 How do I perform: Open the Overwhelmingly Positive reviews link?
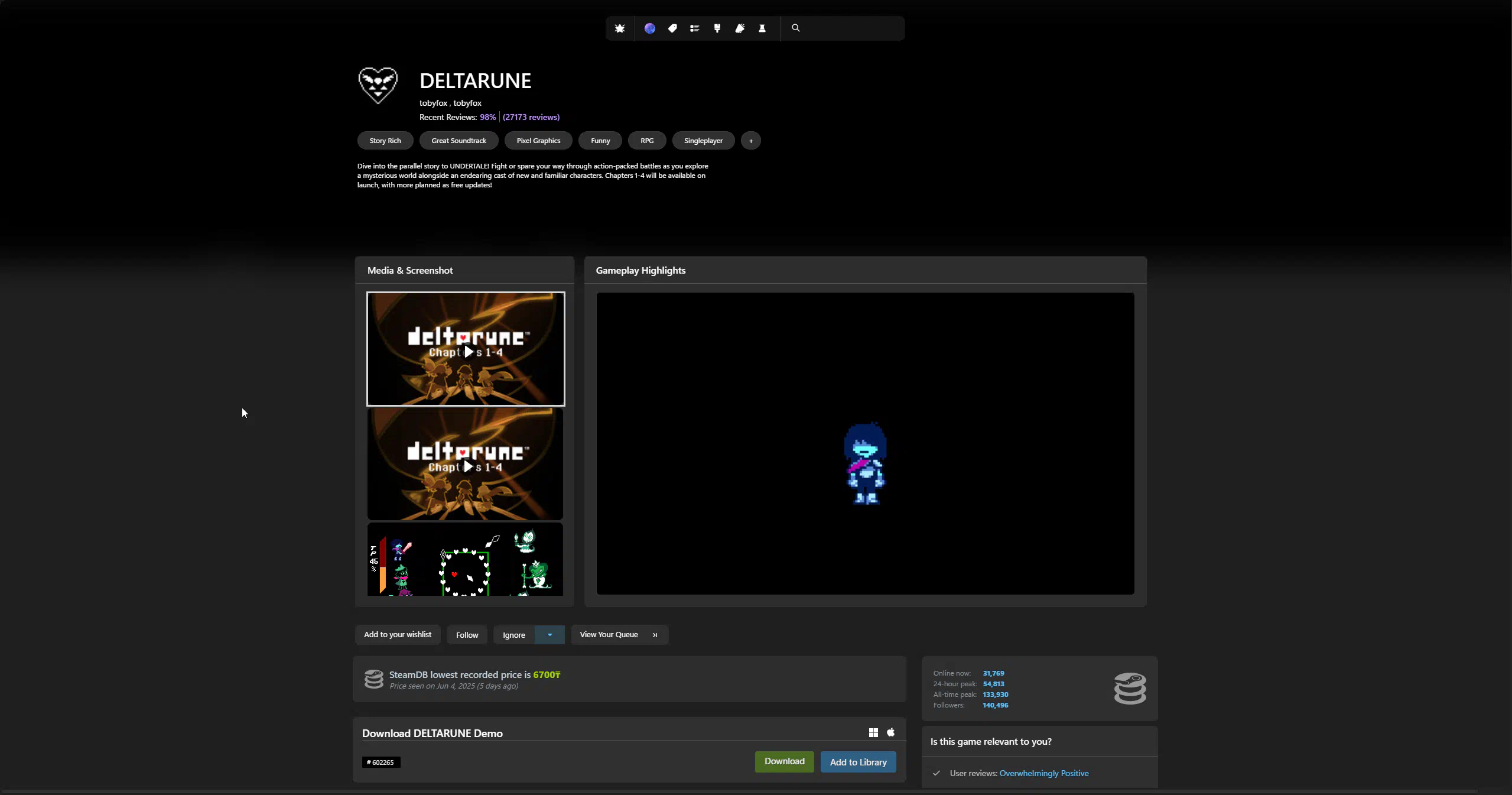click(1043, 773)
